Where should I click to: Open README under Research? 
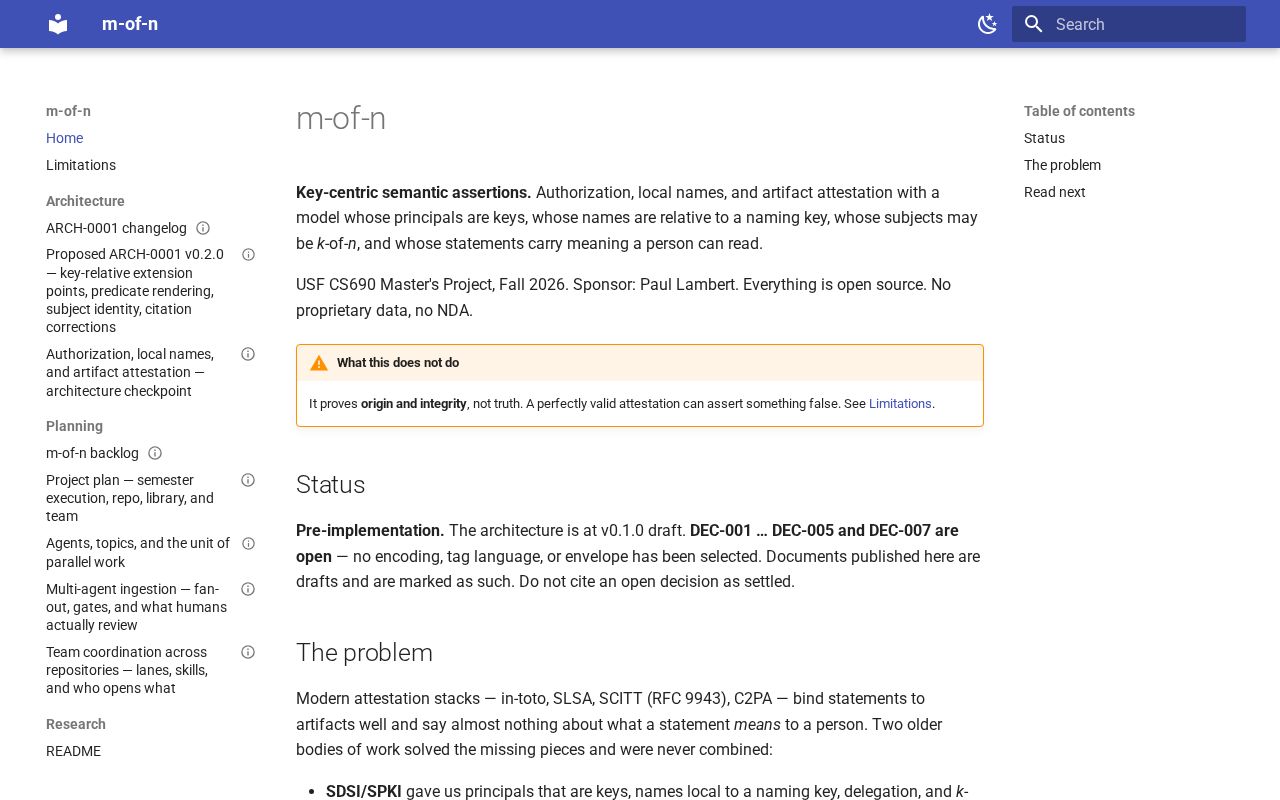coord(73,751)
